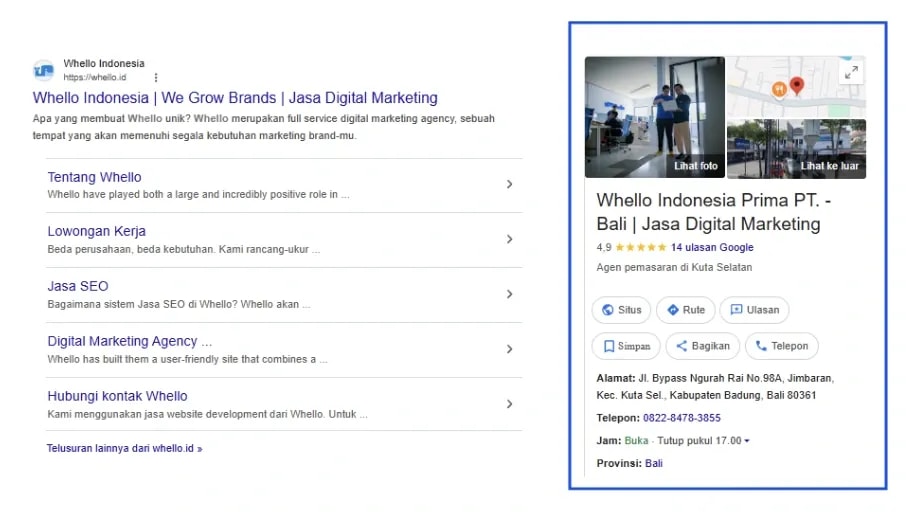Image resolution: width=906 pixels, height=514 pixels.
Task: Expand the Jasa SEO sitelink chevron
Action: click(509, 294)
